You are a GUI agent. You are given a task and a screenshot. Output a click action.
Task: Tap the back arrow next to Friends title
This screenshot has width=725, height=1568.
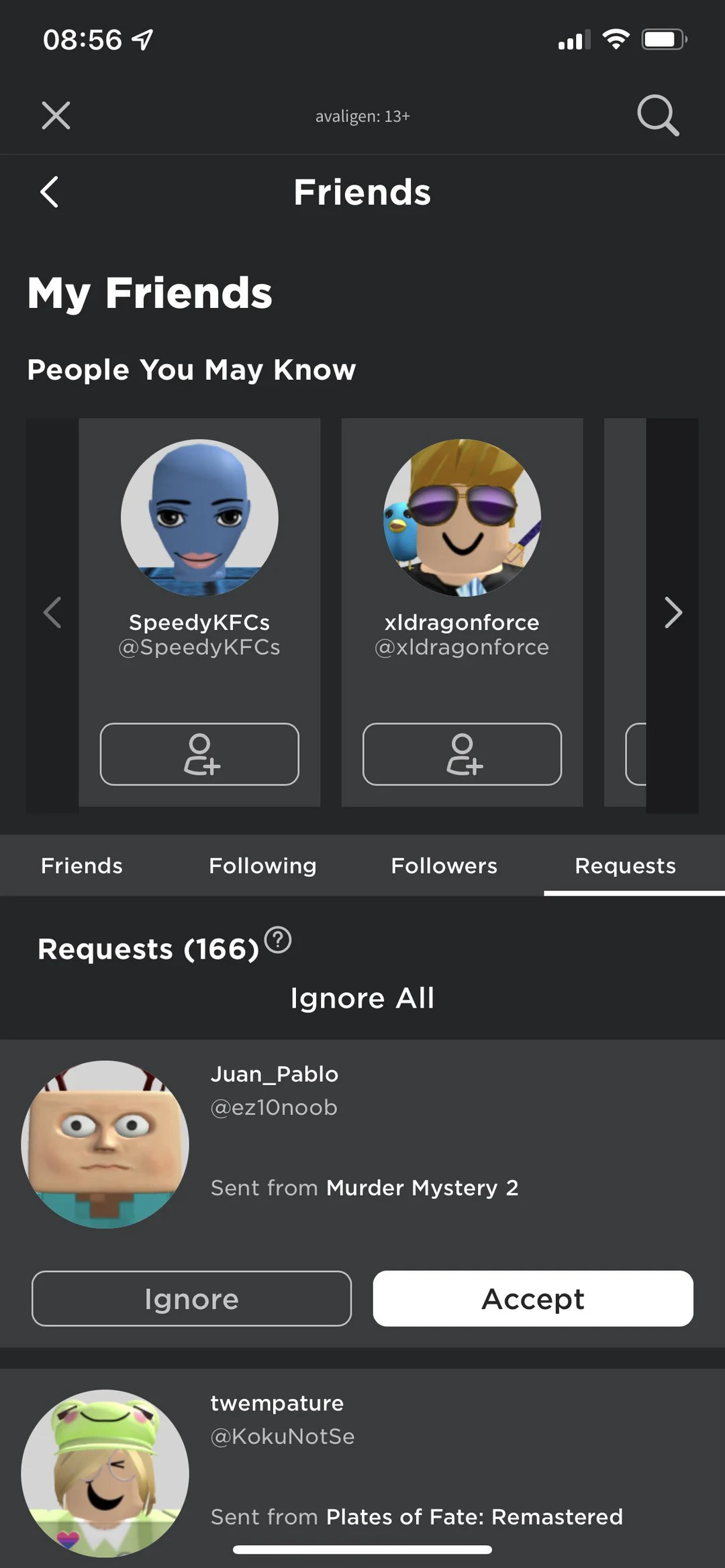(x=49, y=192)
